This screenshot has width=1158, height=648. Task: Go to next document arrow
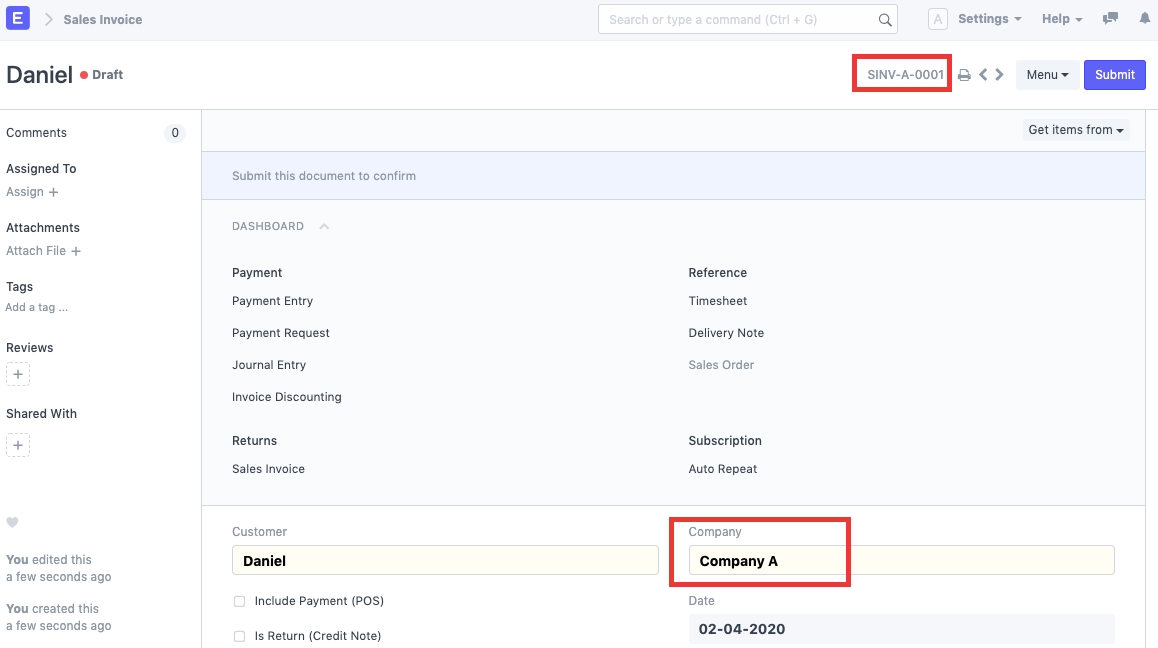tap(999, 75)
